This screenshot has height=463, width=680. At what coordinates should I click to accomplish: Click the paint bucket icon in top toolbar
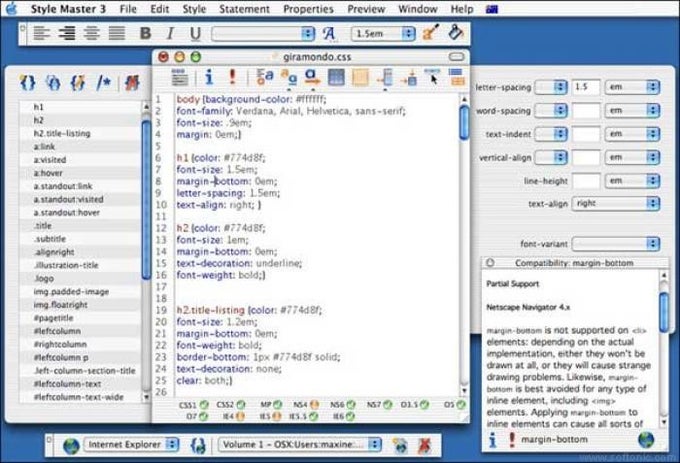click(456, 33)
